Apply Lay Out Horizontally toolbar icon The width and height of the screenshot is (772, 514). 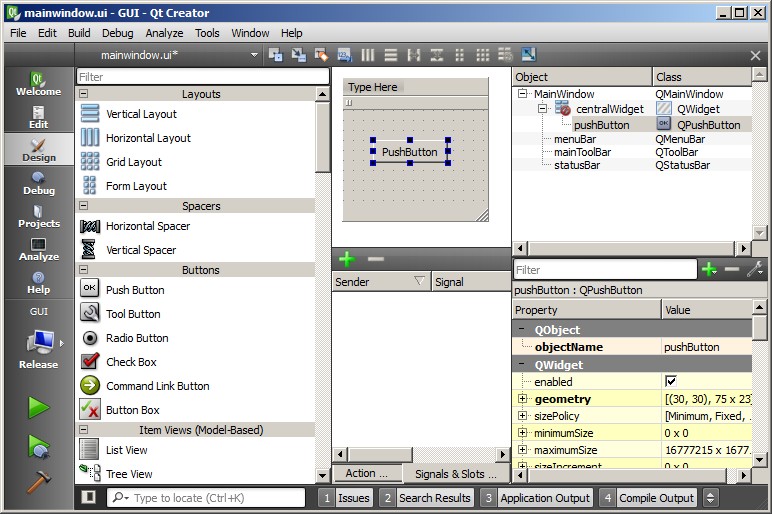click(367, 55)
